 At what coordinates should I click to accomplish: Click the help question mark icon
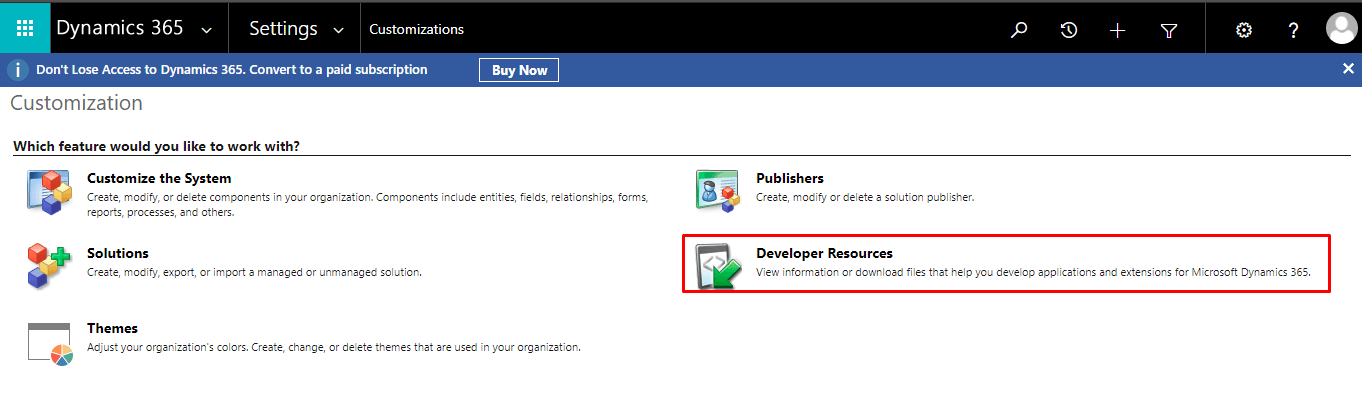point(1293,30)
